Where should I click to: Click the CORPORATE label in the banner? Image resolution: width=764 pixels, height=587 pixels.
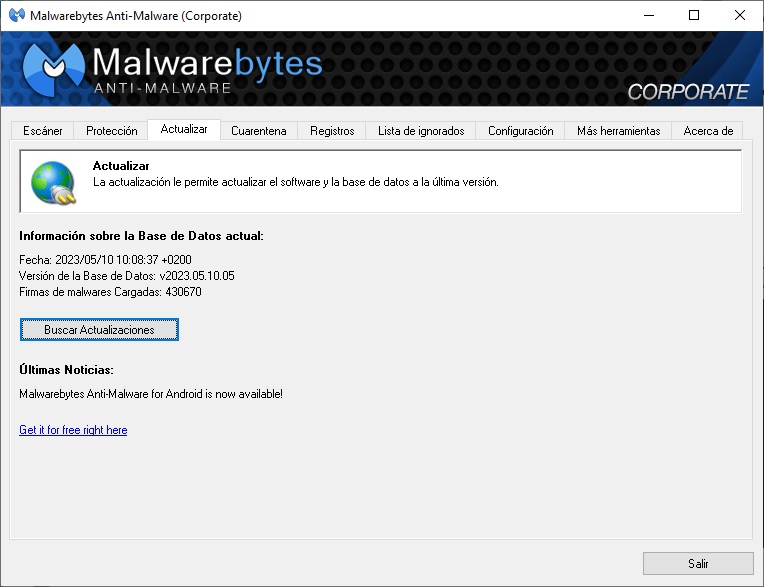688,92
